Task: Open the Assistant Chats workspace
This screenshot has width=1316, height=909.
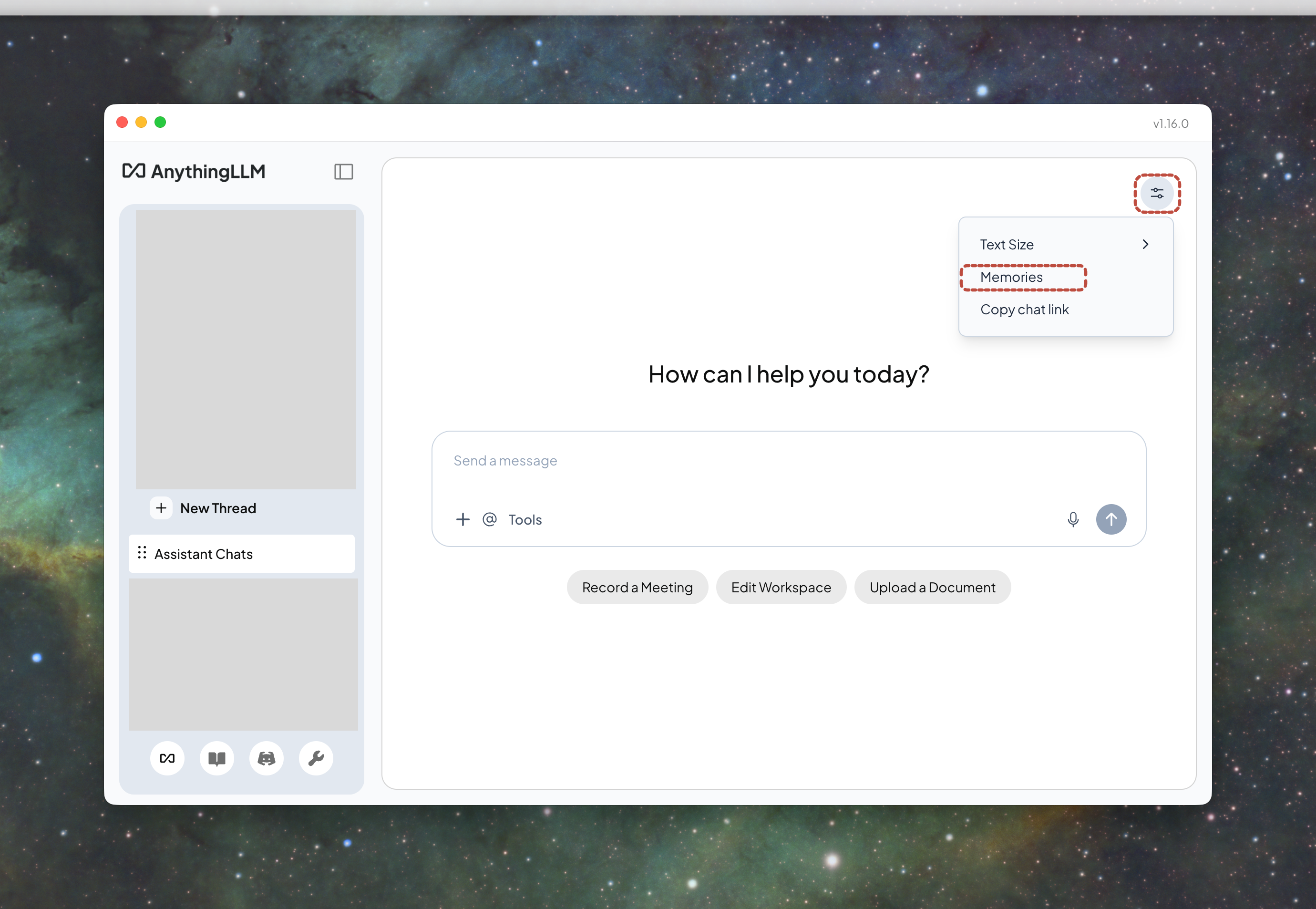Action: tap(241, 554)
